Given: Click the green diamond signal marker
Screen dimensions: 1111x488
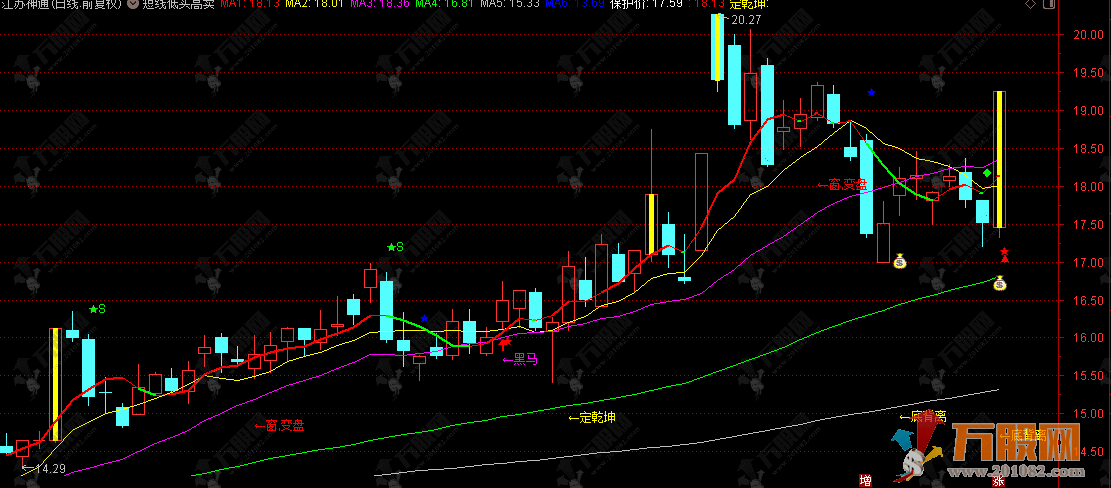Looking at the screenshot, I should tap(987, 174).
